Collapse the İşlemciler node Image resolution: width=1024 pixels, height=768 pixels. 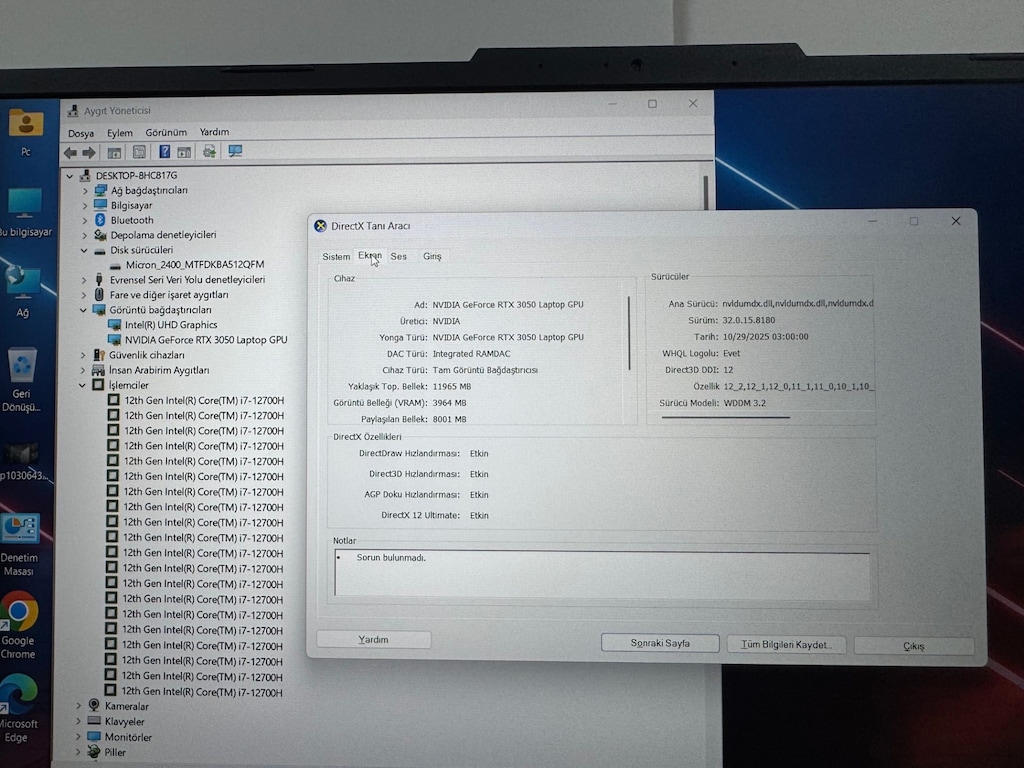[x=82, y=385]
